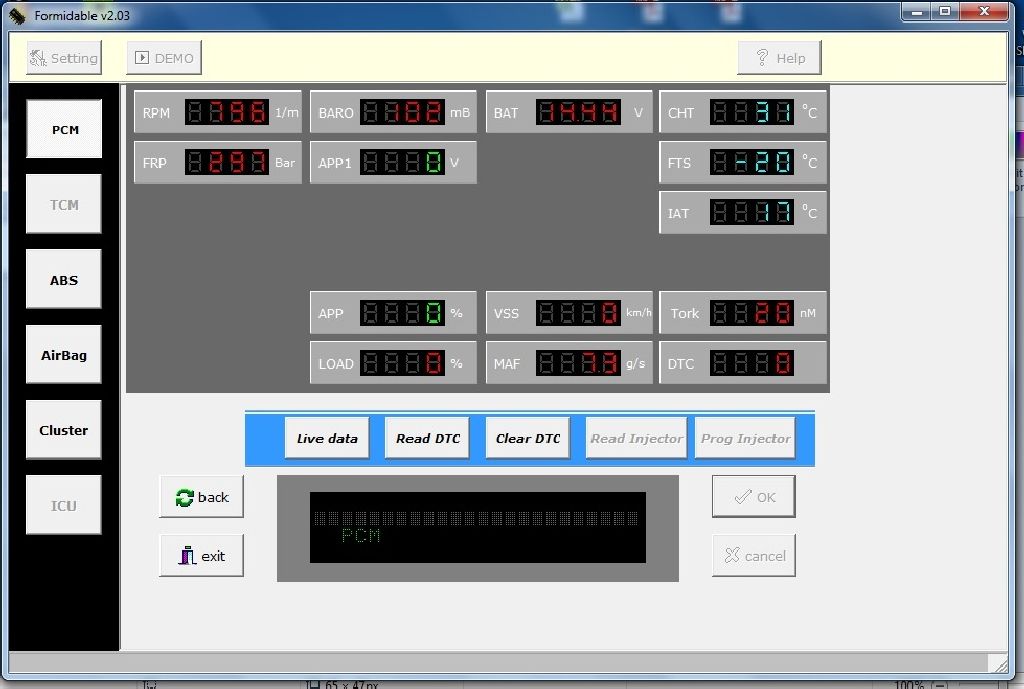Open the ABS module
Viewport: 1024px width, 689px height.
click(64, 280)
